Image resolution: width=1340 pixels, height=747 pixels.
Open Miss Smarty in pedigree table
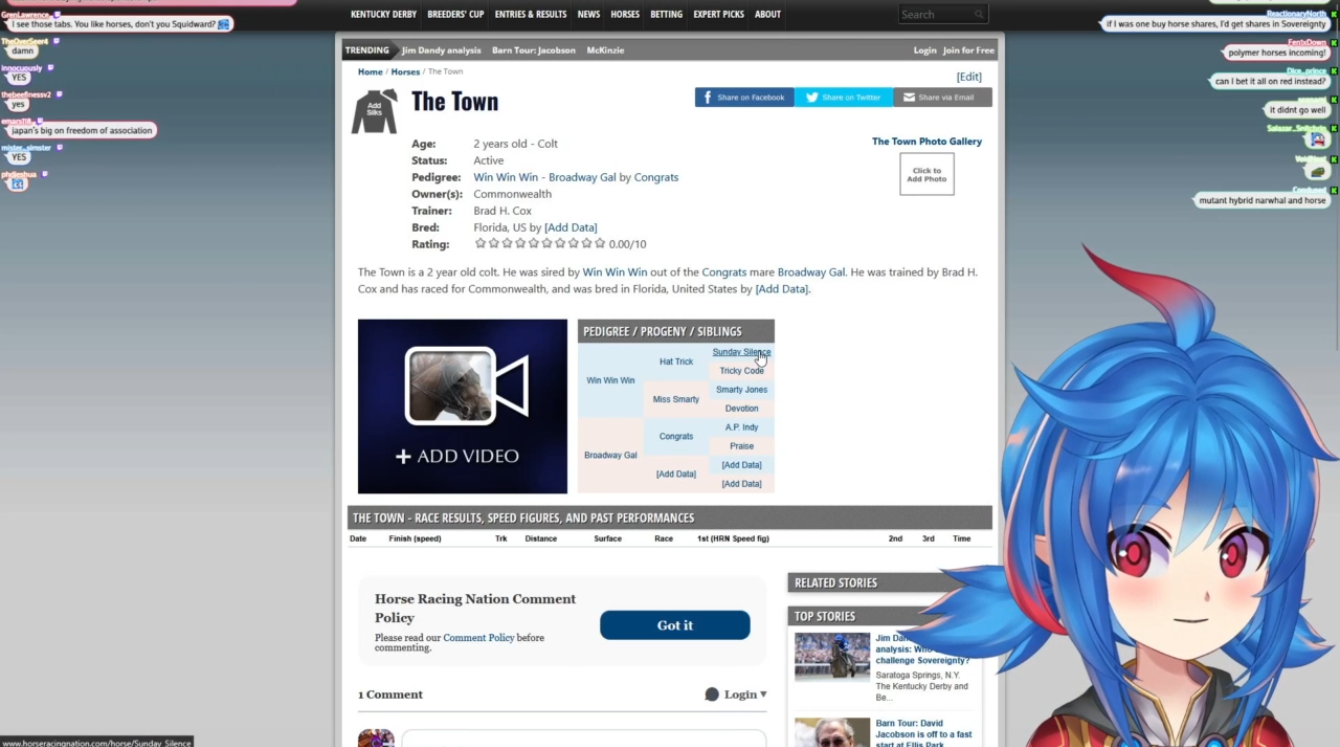coord(676,399)
